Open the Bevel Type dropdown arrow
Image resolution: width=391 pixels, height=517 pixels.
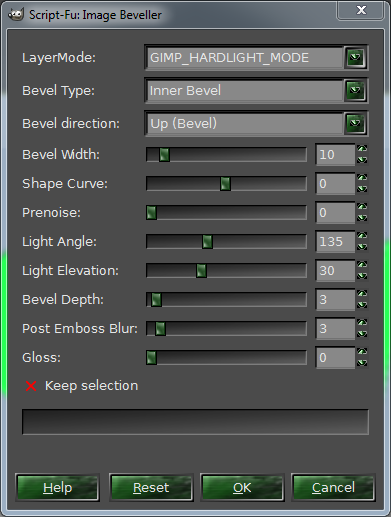point(355,90)
